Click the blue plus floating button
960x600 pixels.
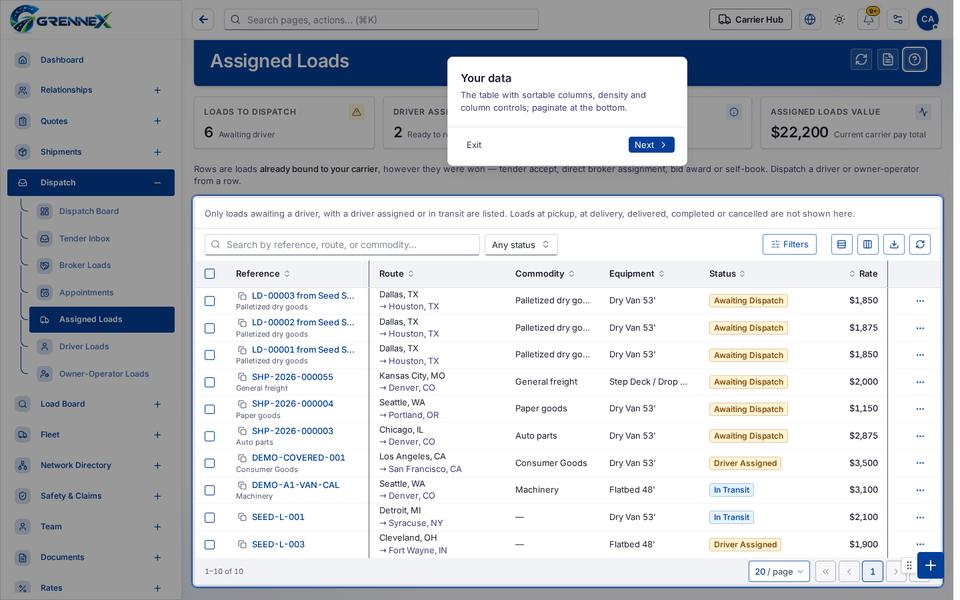(930, 565)
